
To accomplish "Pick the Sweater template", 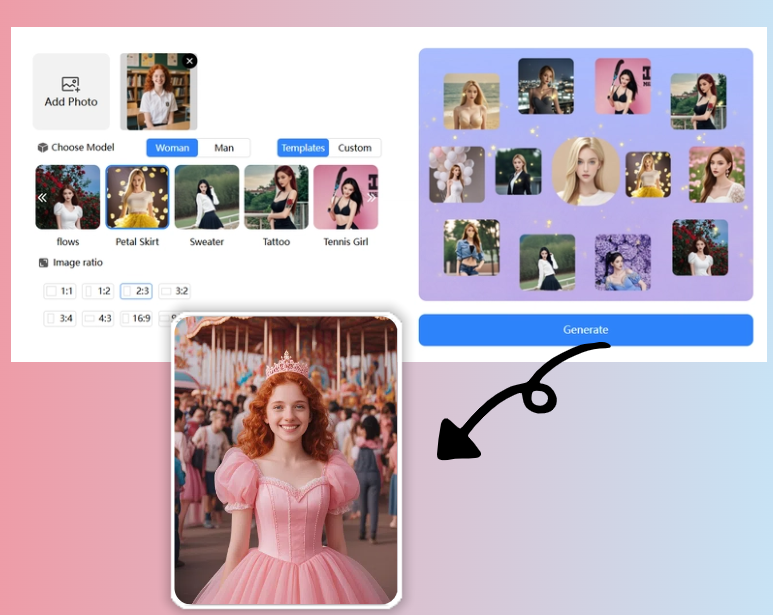I will pyautogui.click(x=207, y=197).
